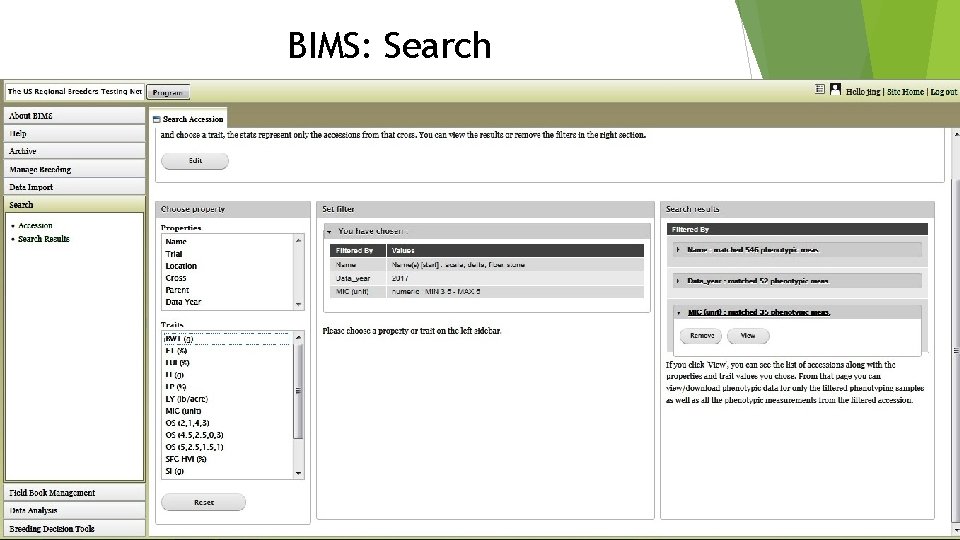Click the list icon near Hello jing
The width and height of the screenshot is (960, 540).
coord(820,89)
